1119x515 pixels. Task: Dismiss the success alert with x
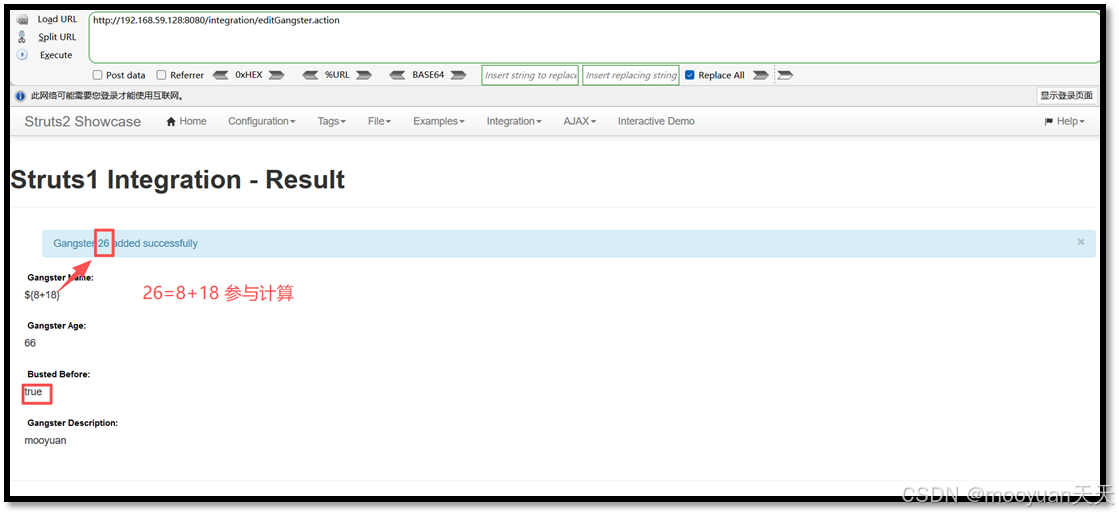click(1080, 243)
